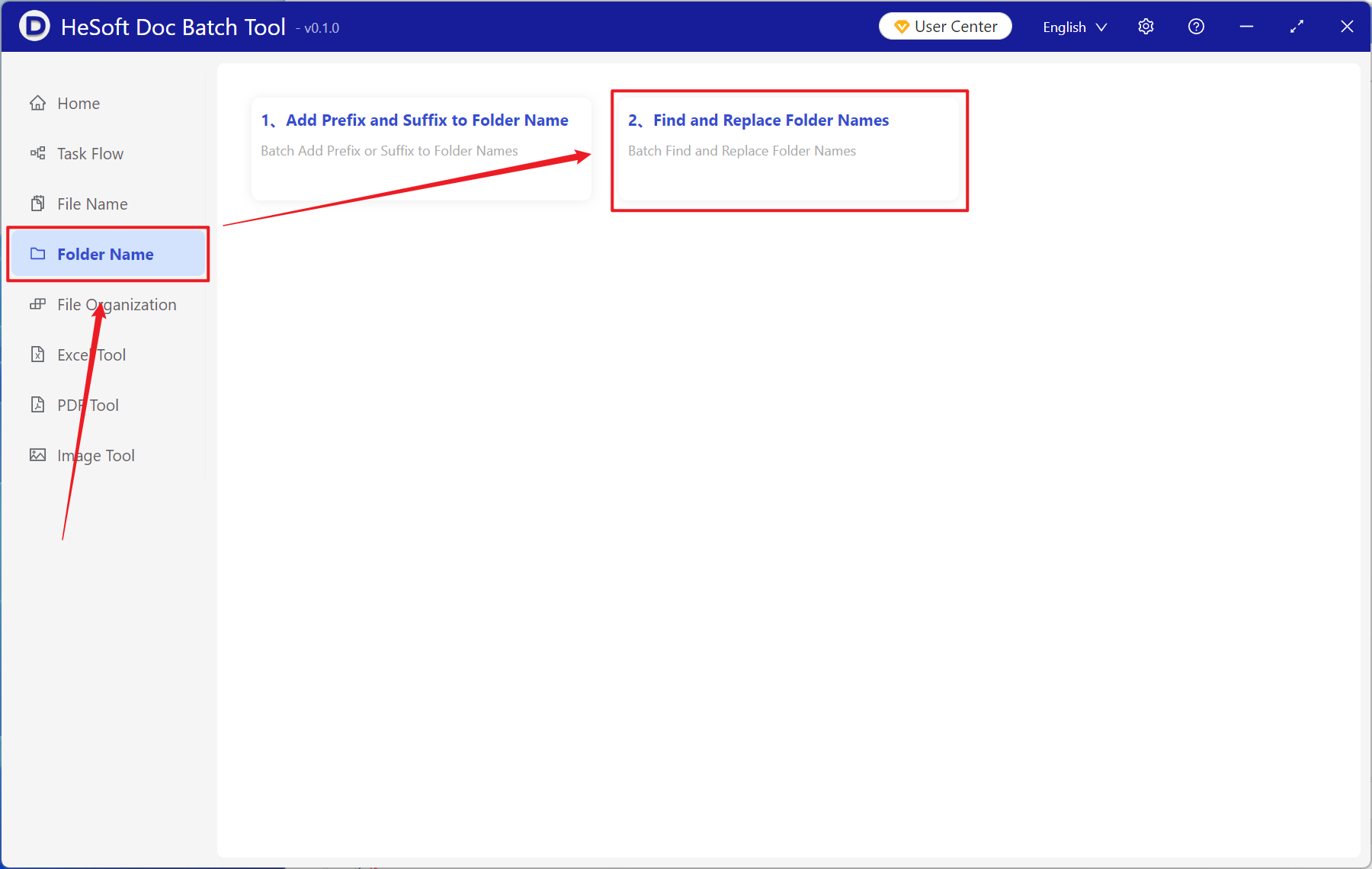Switch to File Name section

pyautogui.click(x=107, y=204)
